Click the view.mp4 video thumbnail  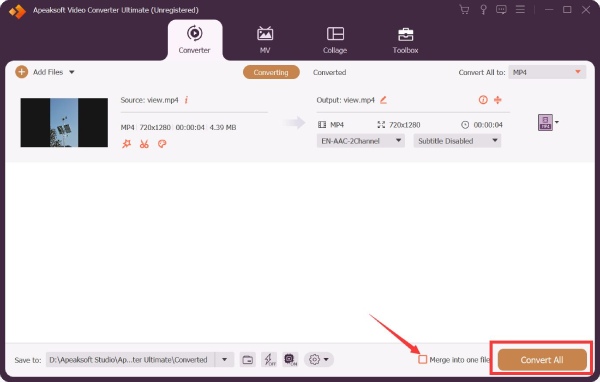[64, 122]
